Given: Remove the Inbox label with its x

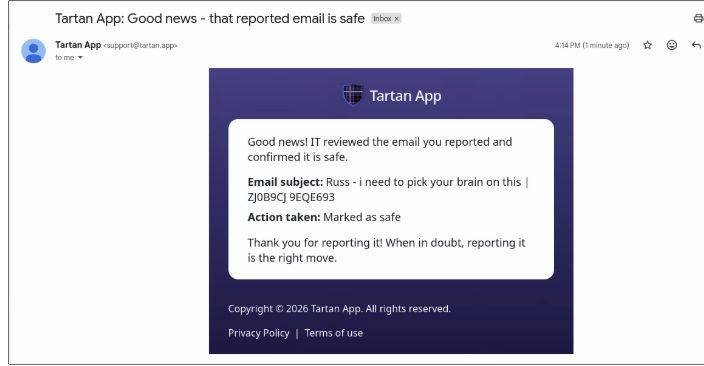Looking at the screenshot, I should [x=396, y=19].
